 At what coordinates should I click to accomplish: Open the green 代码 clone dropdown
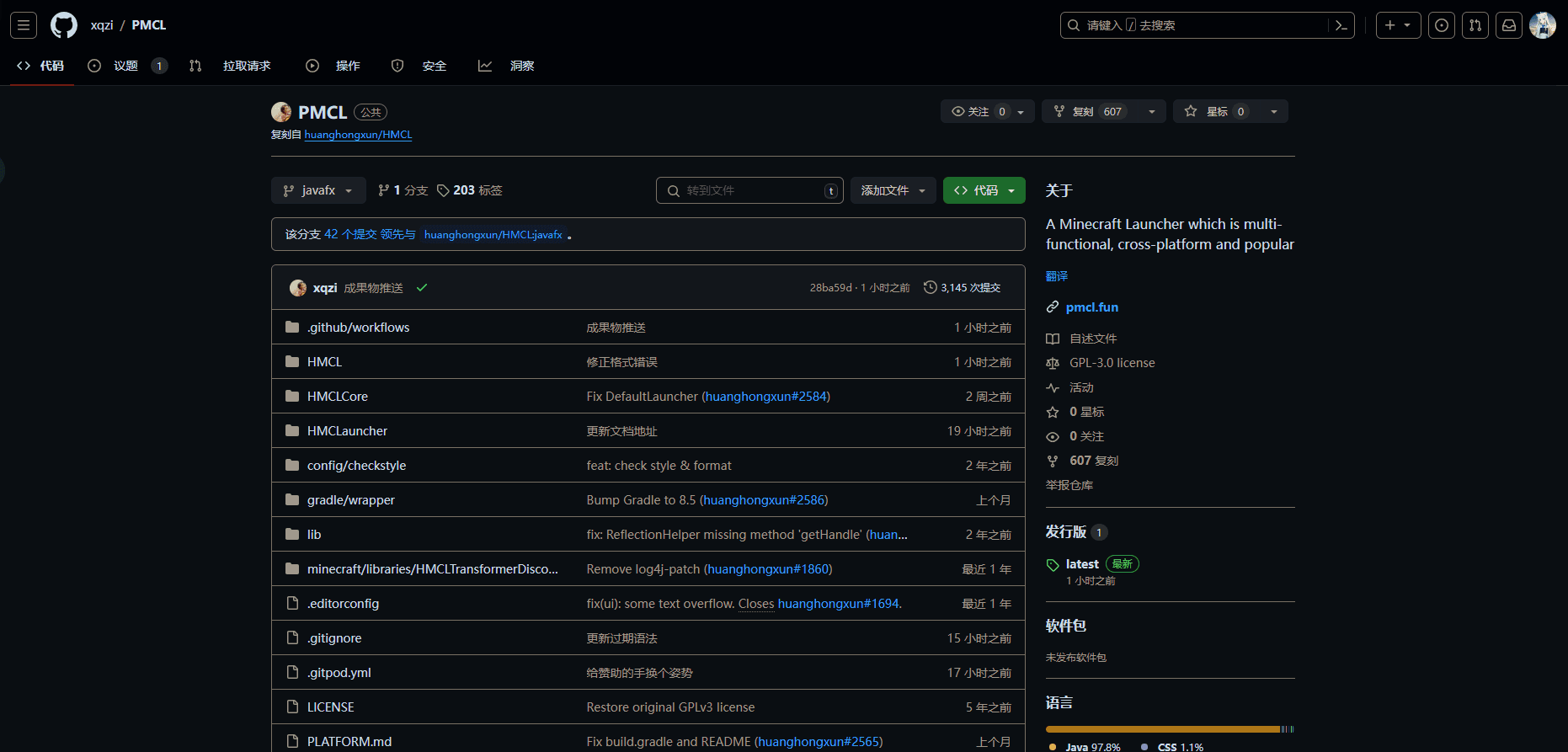coord(984,190)
